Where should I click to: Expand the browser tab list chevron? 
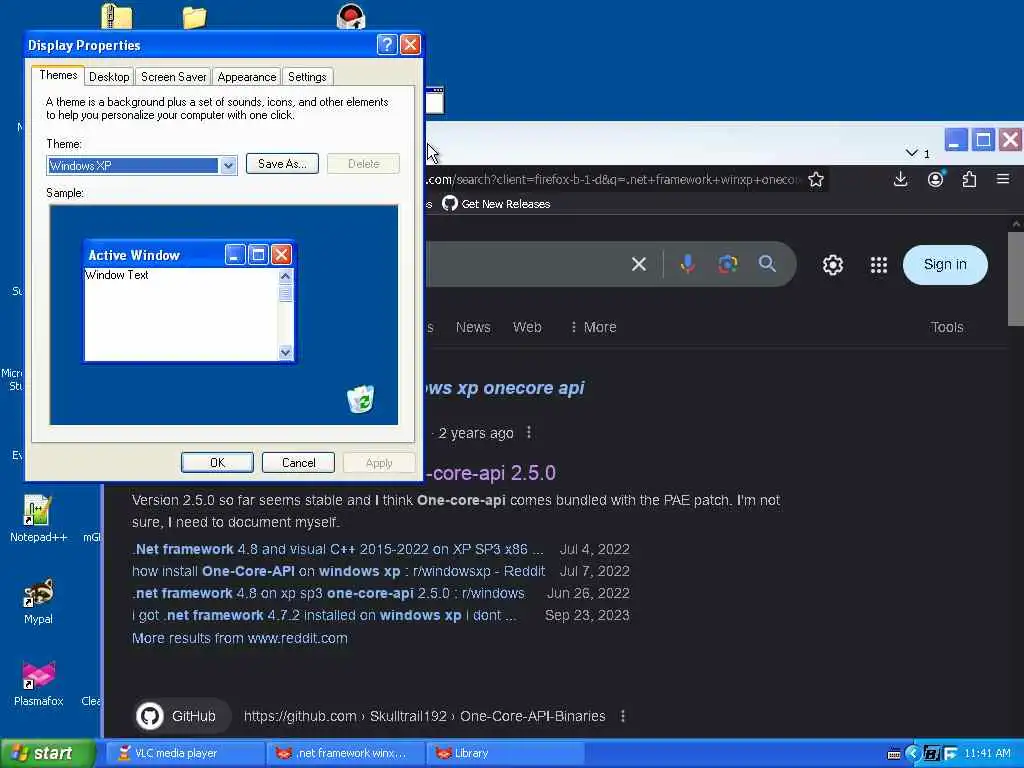[912, 153]
